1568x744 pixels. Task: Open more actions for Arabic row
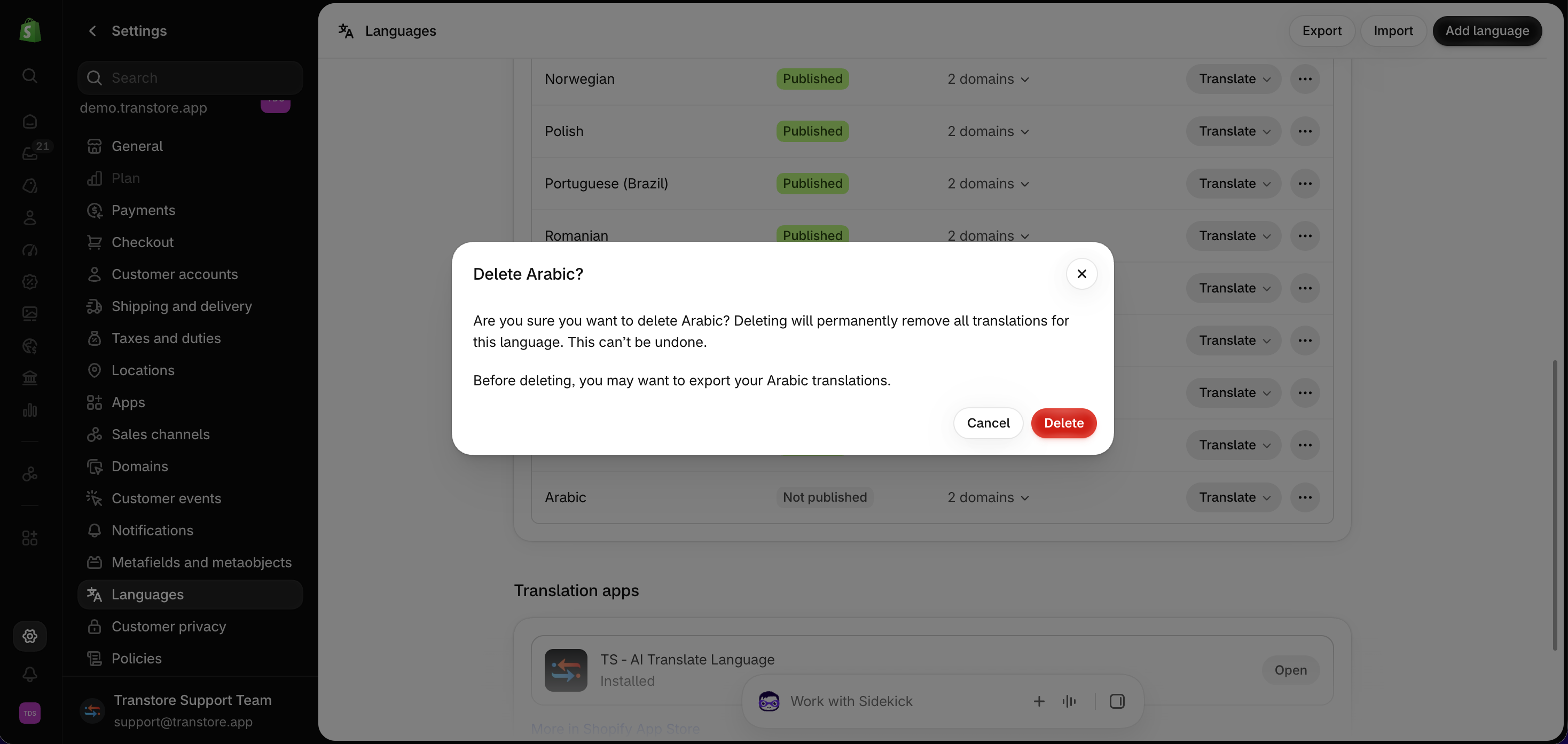tap(1304, 497)
